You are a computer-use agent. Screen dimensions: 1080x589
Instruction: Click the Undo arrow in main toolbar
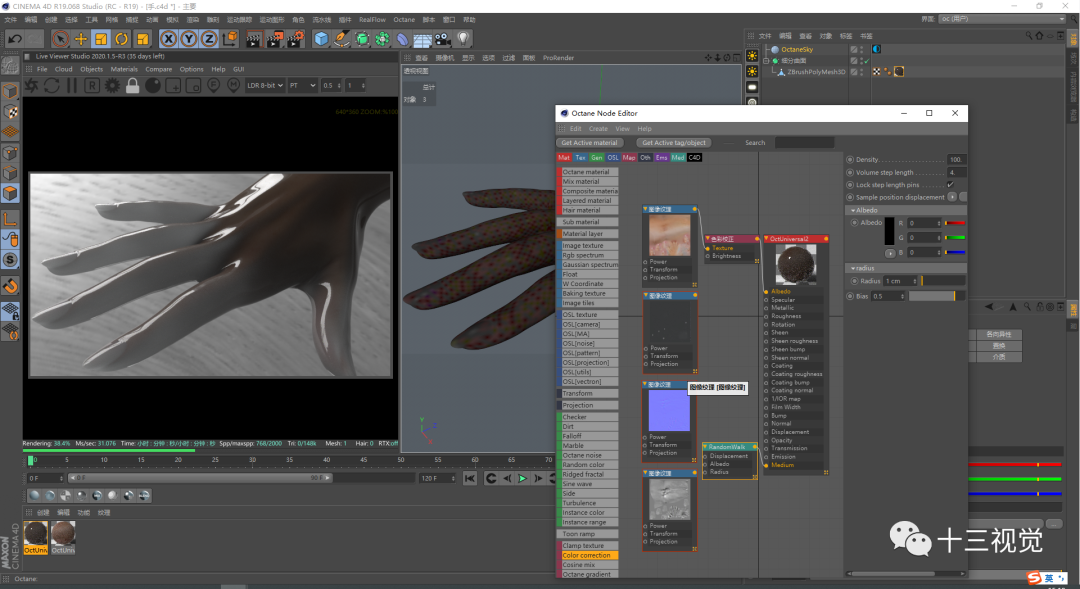point(14,39)
